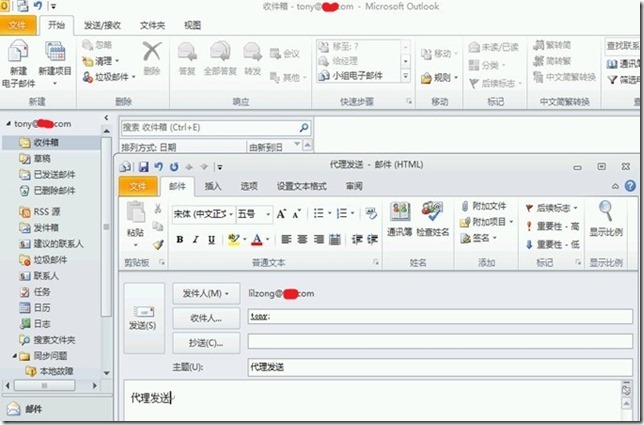Screen dimensions: 644x425
Task: Click the 检查姓名 check names icon
Action: click(x=432, y=212)
